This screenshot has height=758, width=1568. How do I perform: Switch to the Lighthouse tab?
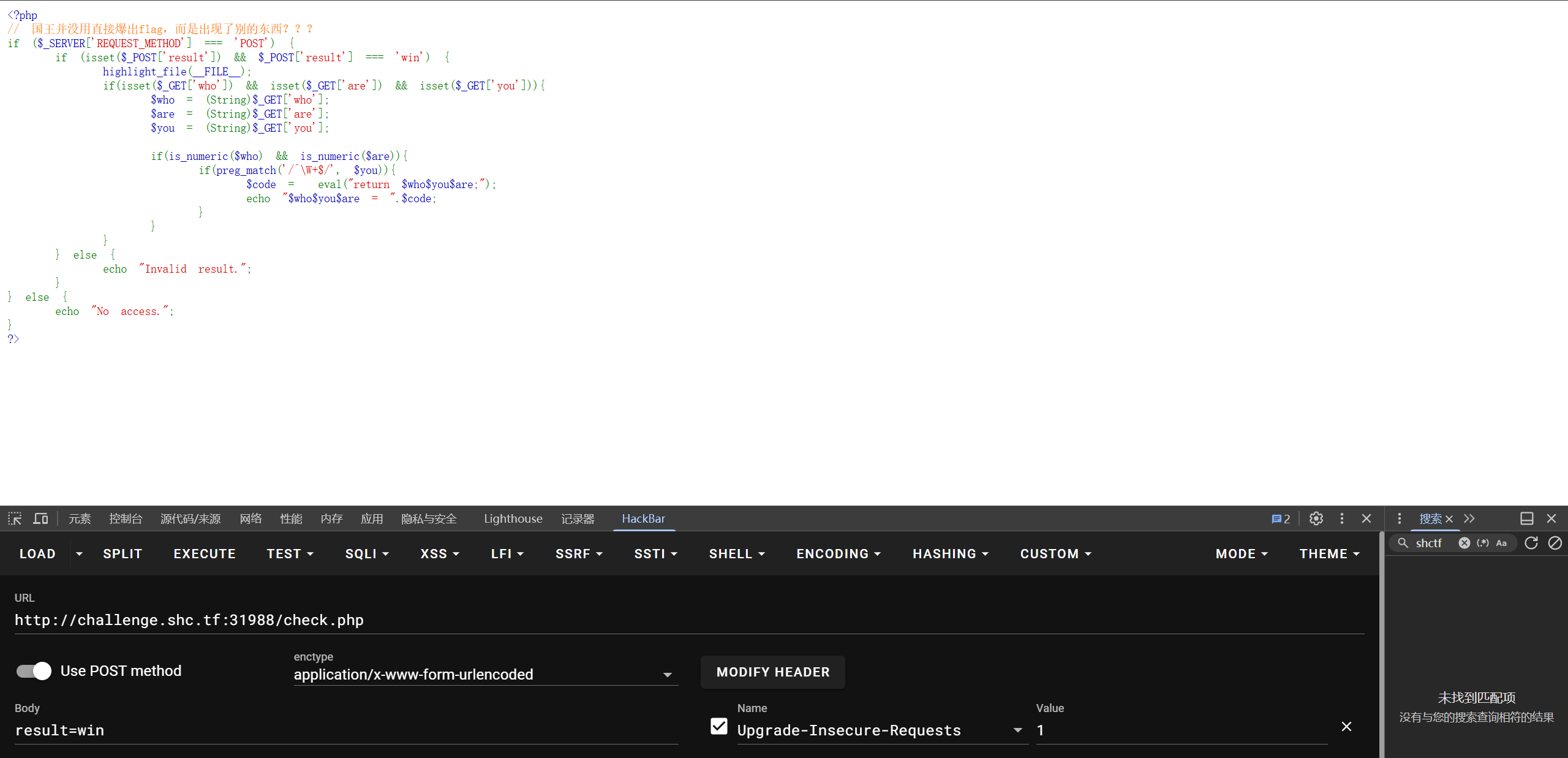pos(513,518)
